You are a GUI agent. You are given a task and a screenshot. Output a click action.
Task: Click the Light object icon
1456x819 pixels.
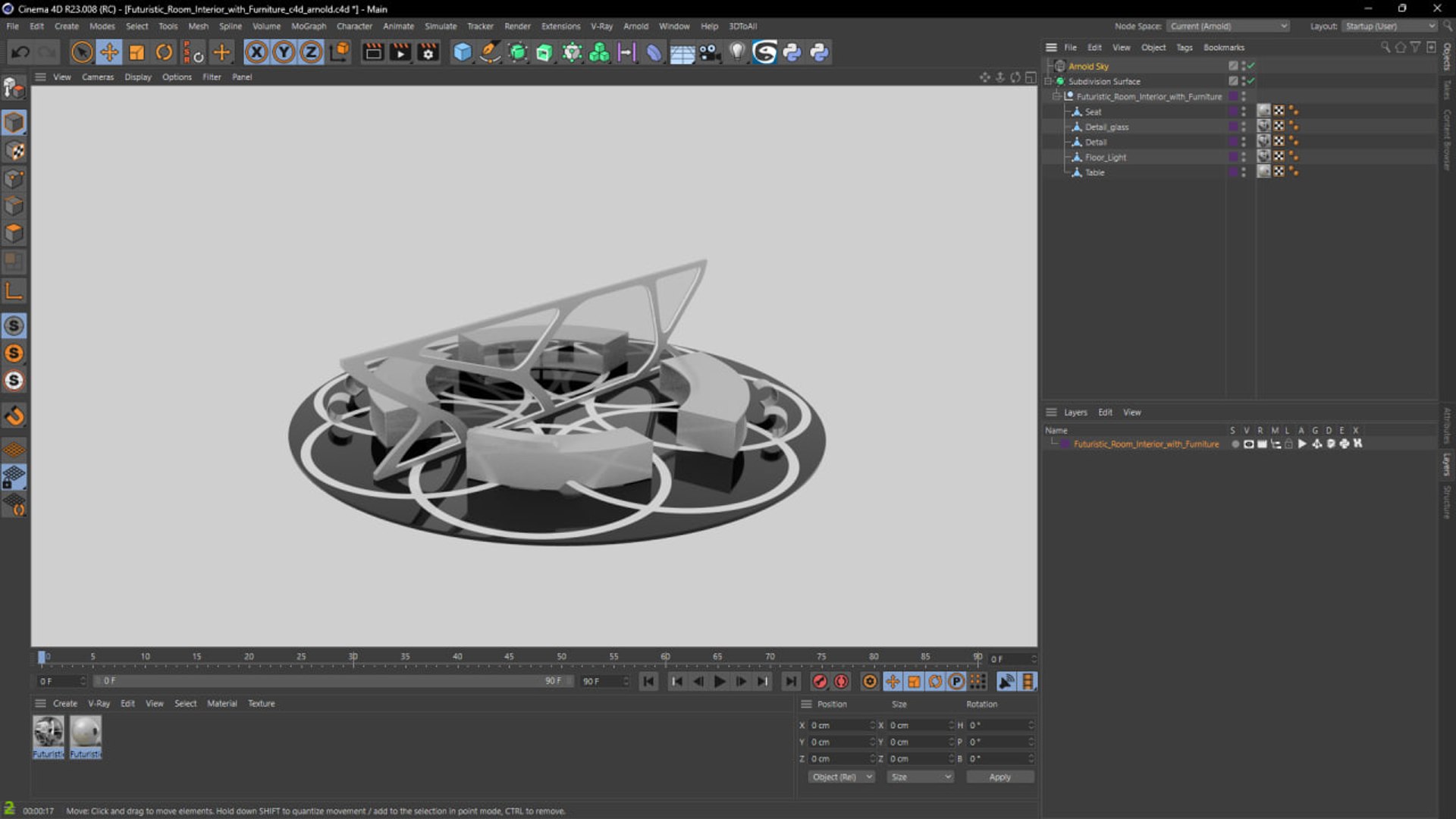737,52
